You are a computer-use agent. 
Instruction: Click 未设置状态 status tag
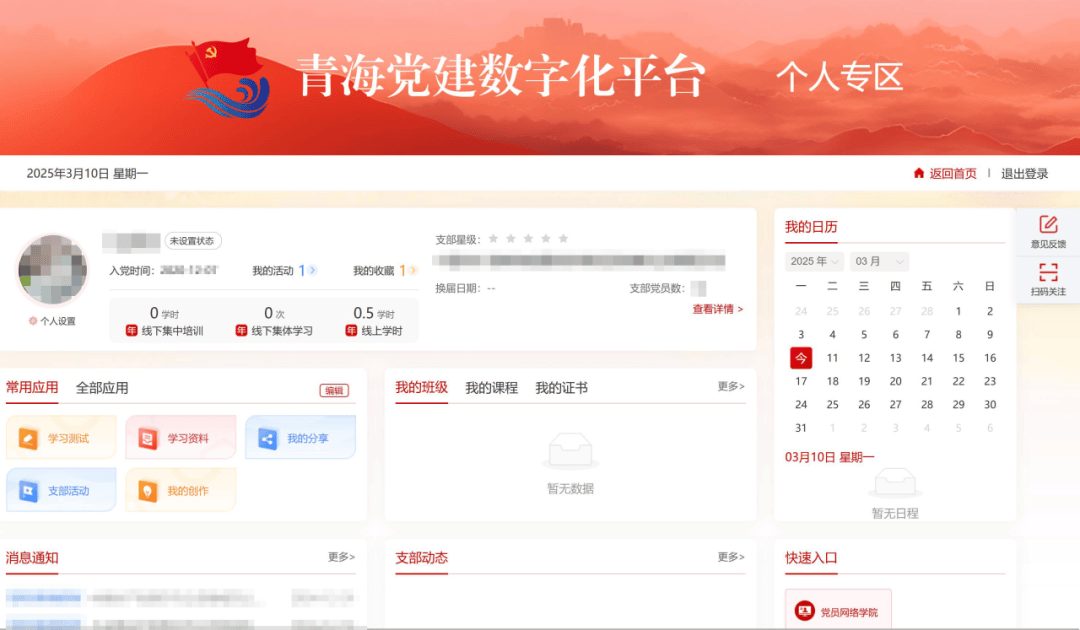point(193,241)
